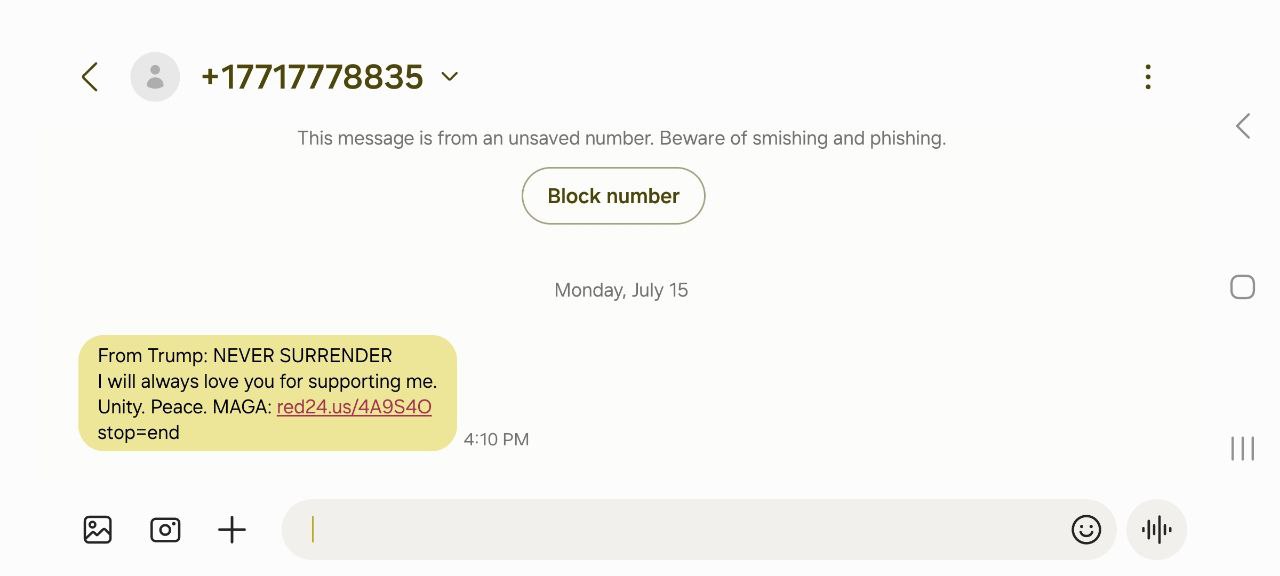This screenshot has height=576, width=1280.
Task: Click the Block number button
Action: pos(613,196)
